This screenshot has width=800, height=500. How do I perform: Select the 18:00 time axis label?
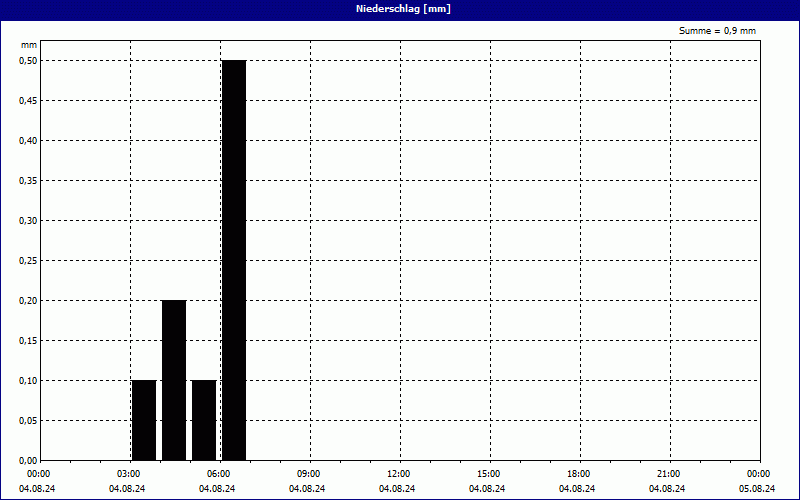pos(578,474)
